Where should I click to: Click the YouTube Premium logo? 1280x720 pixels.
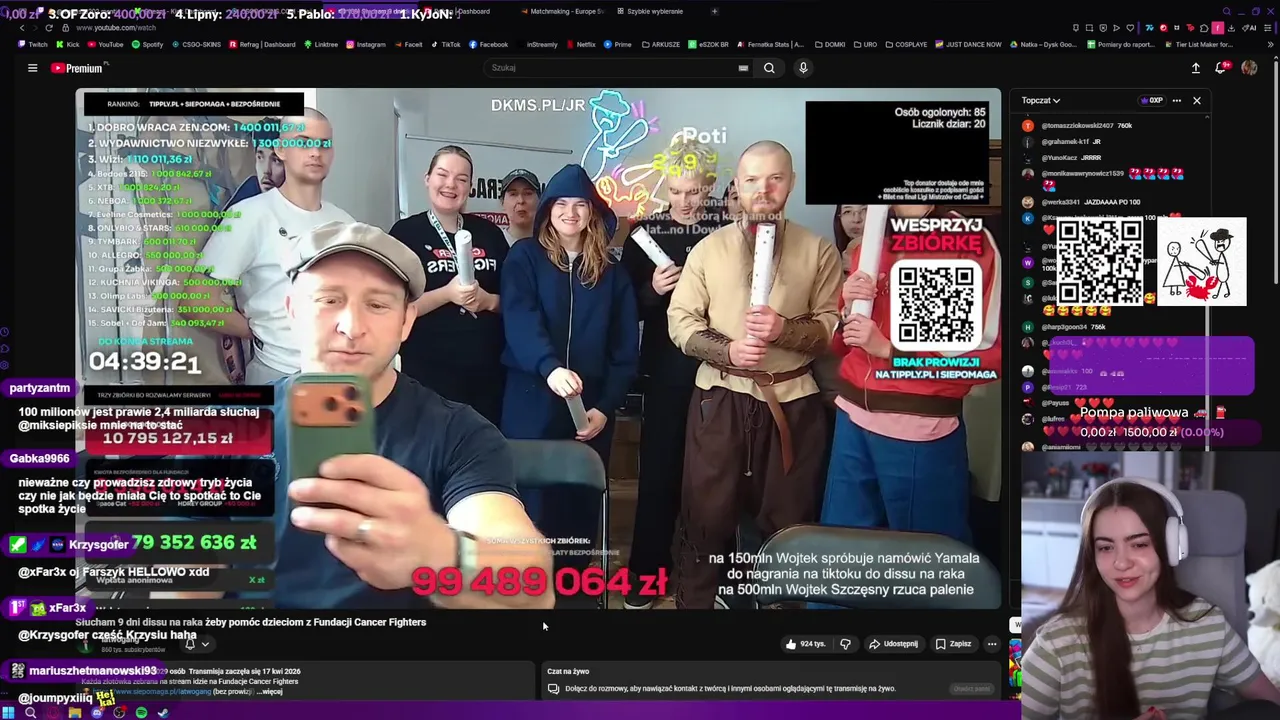(x=78, y=68)
